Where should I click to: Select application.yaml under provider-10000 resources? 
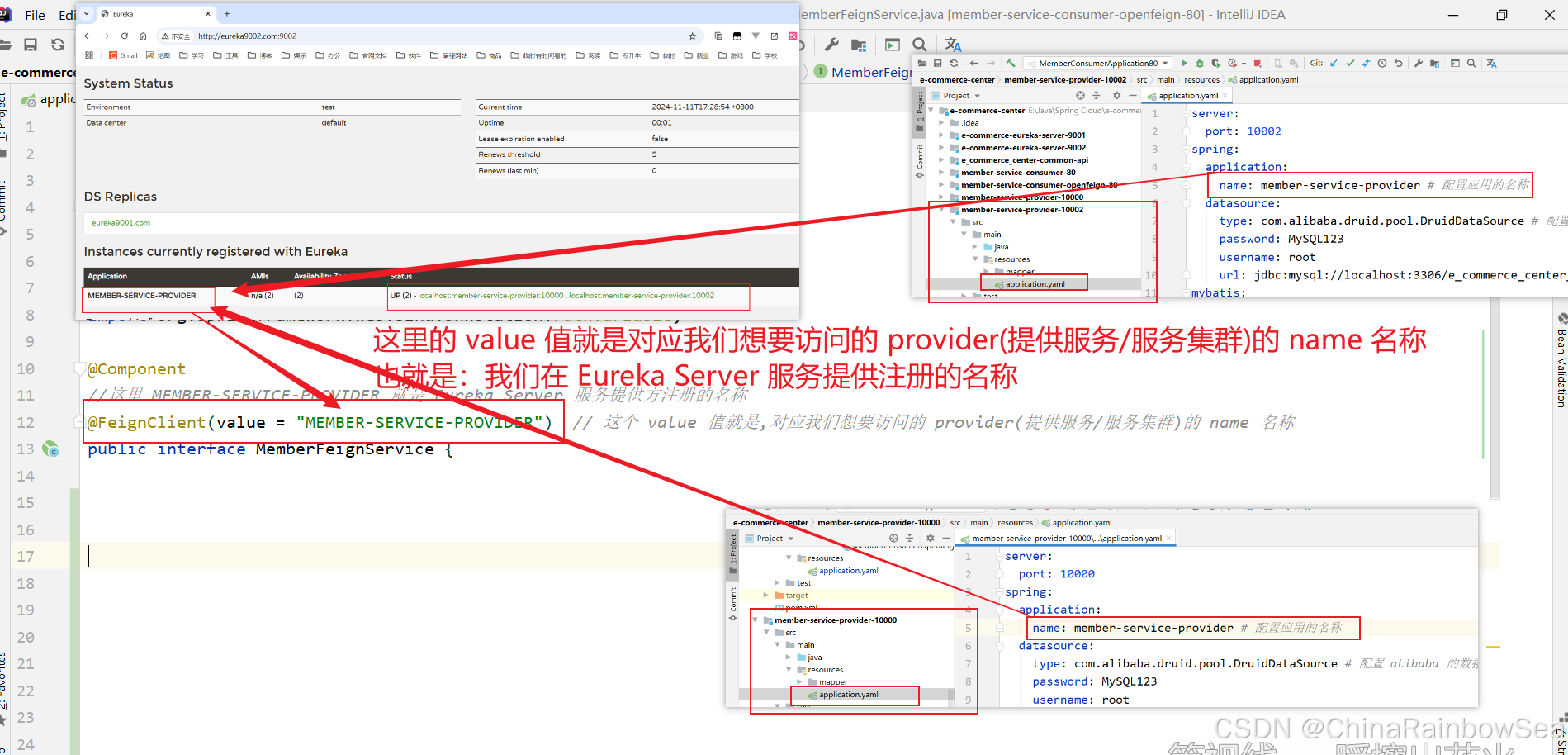click(848, 695)
